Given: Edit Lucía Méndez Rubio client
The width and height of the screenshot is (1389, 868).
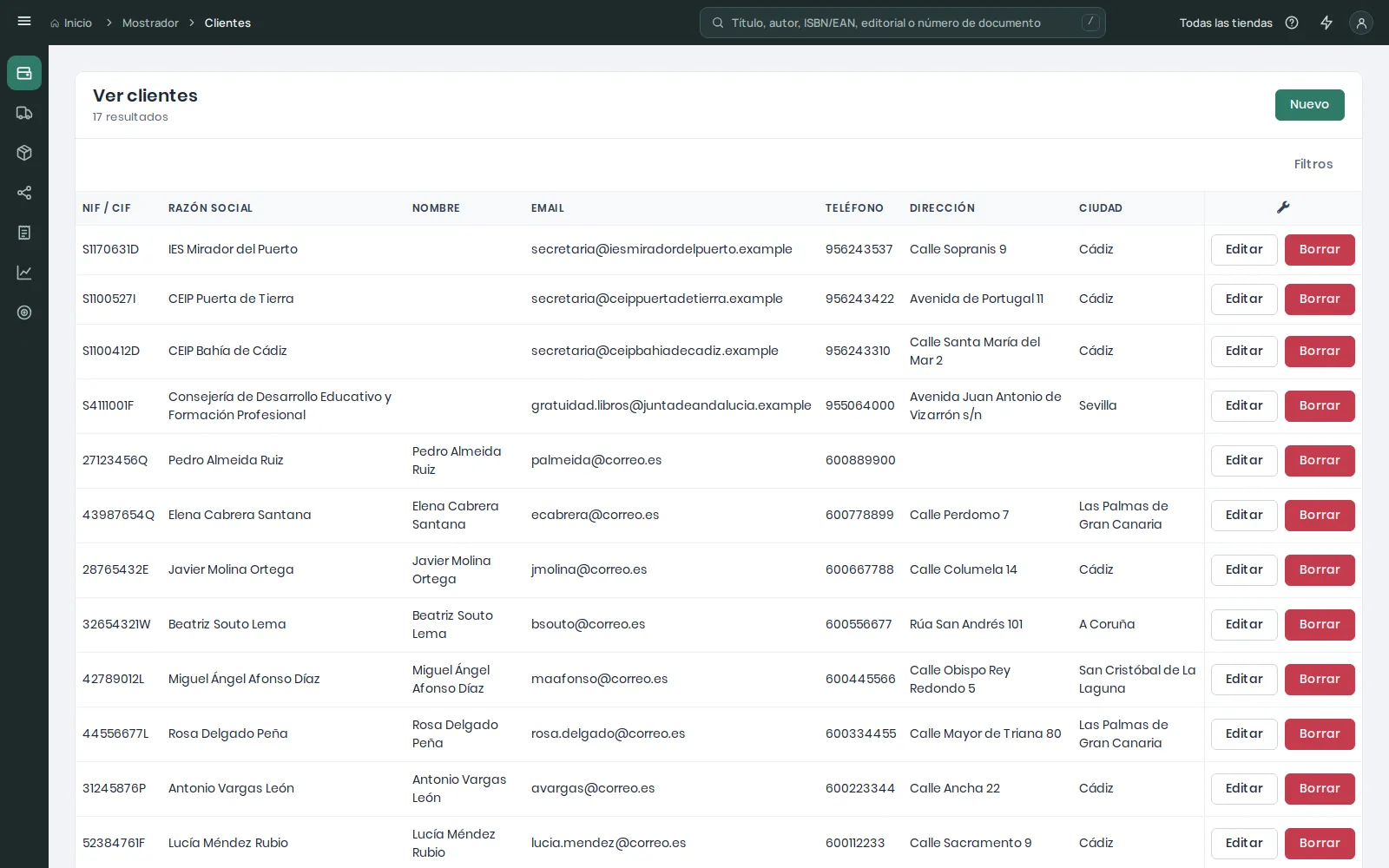Looking at the screenshot, I should click(x=1244, y=844).
